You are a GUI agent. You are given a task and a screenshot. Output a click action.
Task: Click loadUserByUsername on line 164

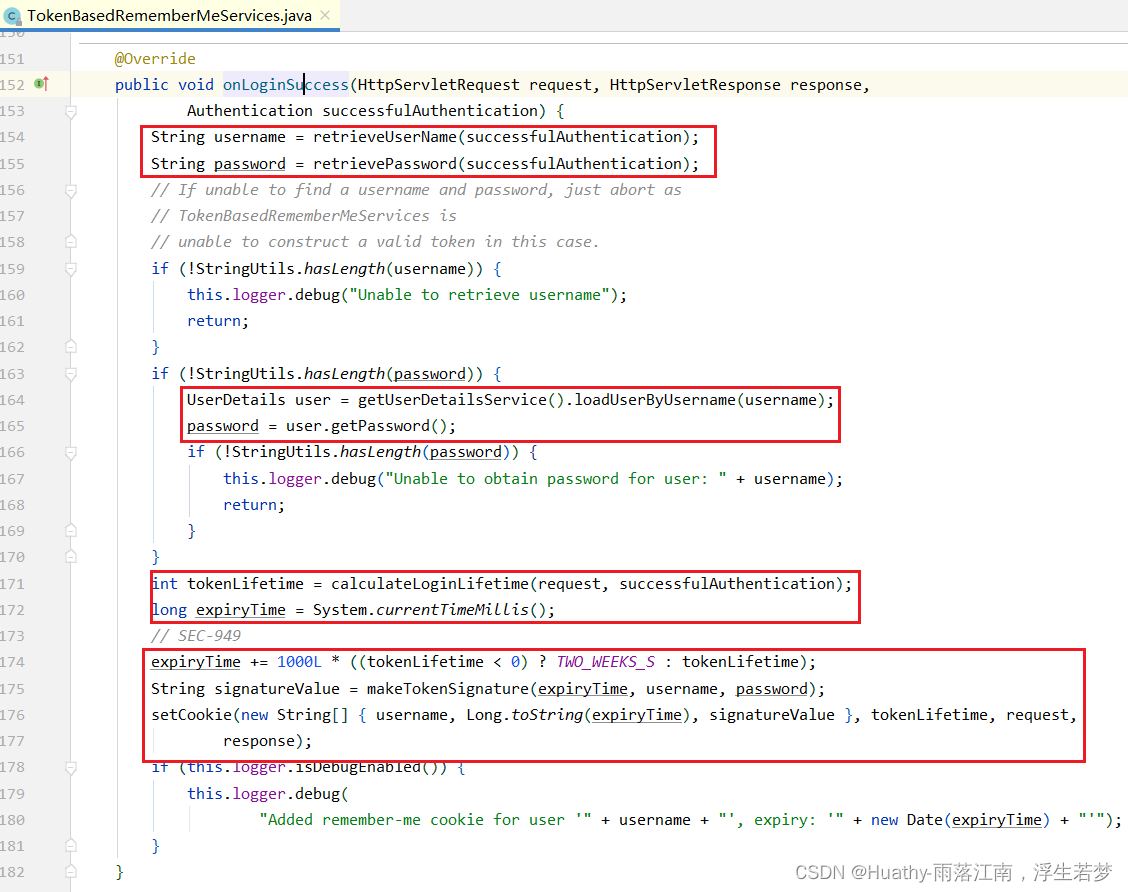655,400
